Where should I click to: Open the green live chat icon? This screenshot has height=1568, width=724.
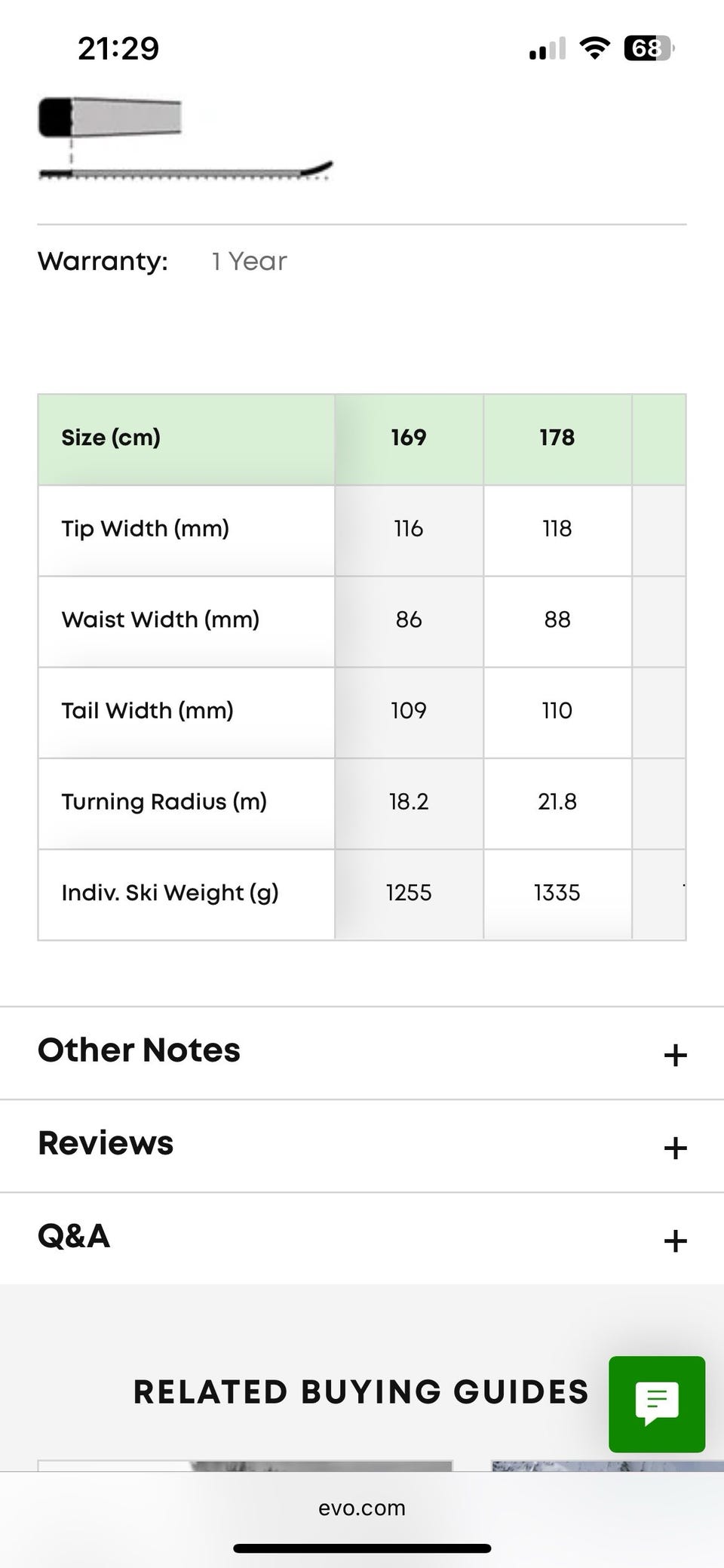pos(657,1404)
